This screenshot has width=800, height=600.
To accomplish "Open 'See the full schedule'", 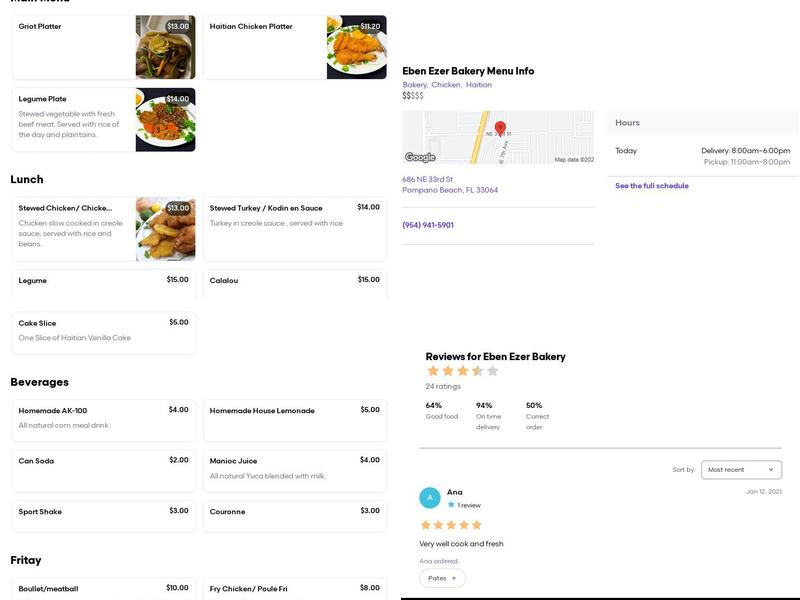I will [x=651, y=185].
